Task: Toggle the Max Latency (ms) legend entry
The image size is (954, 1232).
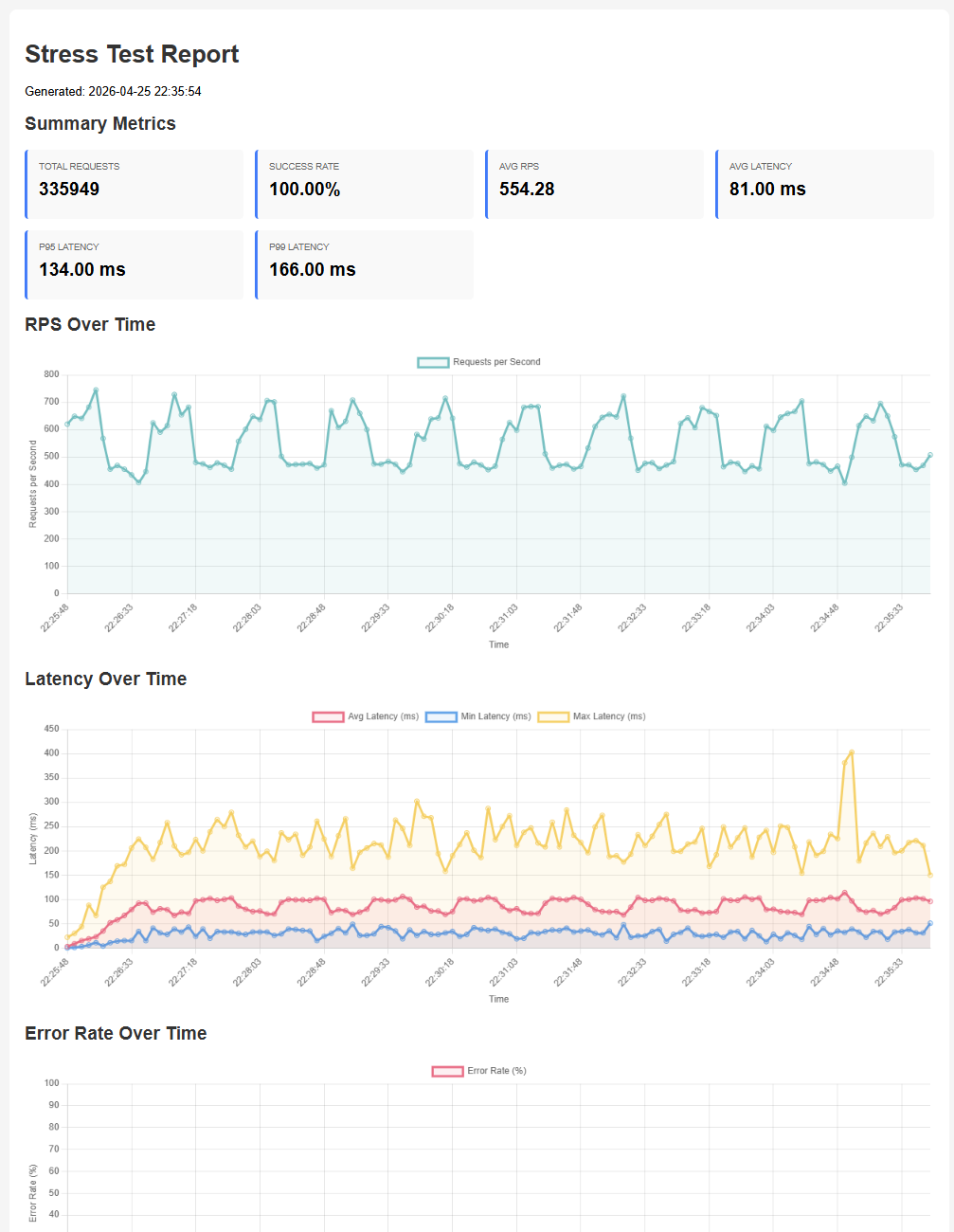Action: [592, 716]
